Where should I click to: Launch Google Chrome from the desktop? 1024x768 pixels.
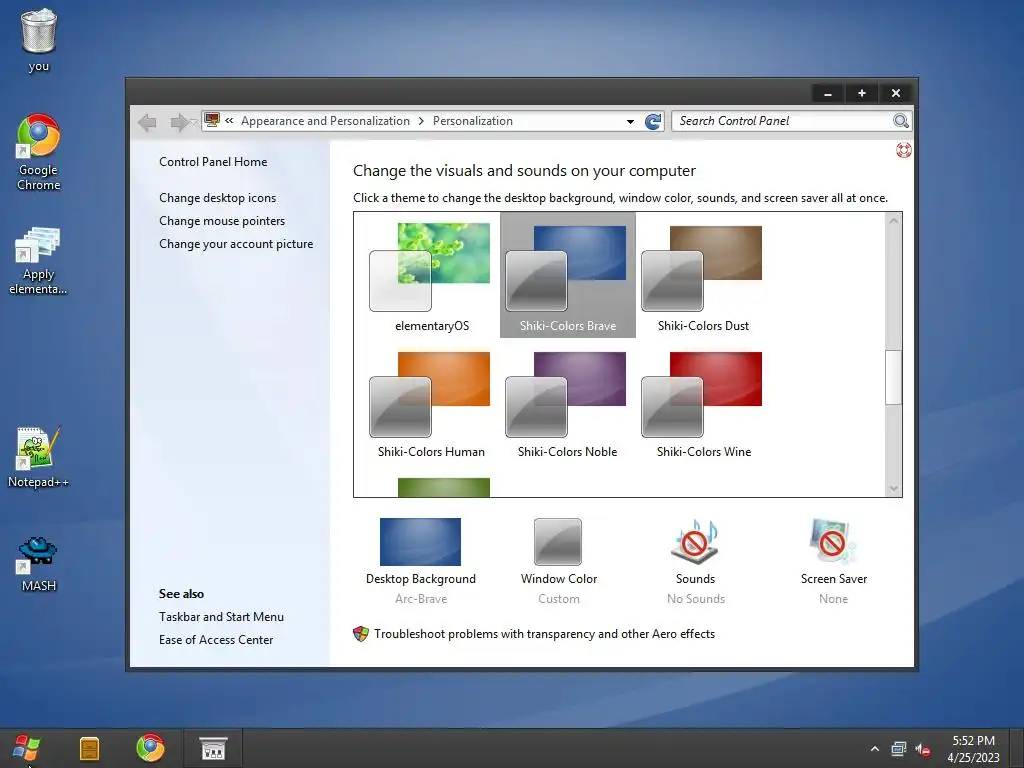pyautogui.click(x=39, y=152)
